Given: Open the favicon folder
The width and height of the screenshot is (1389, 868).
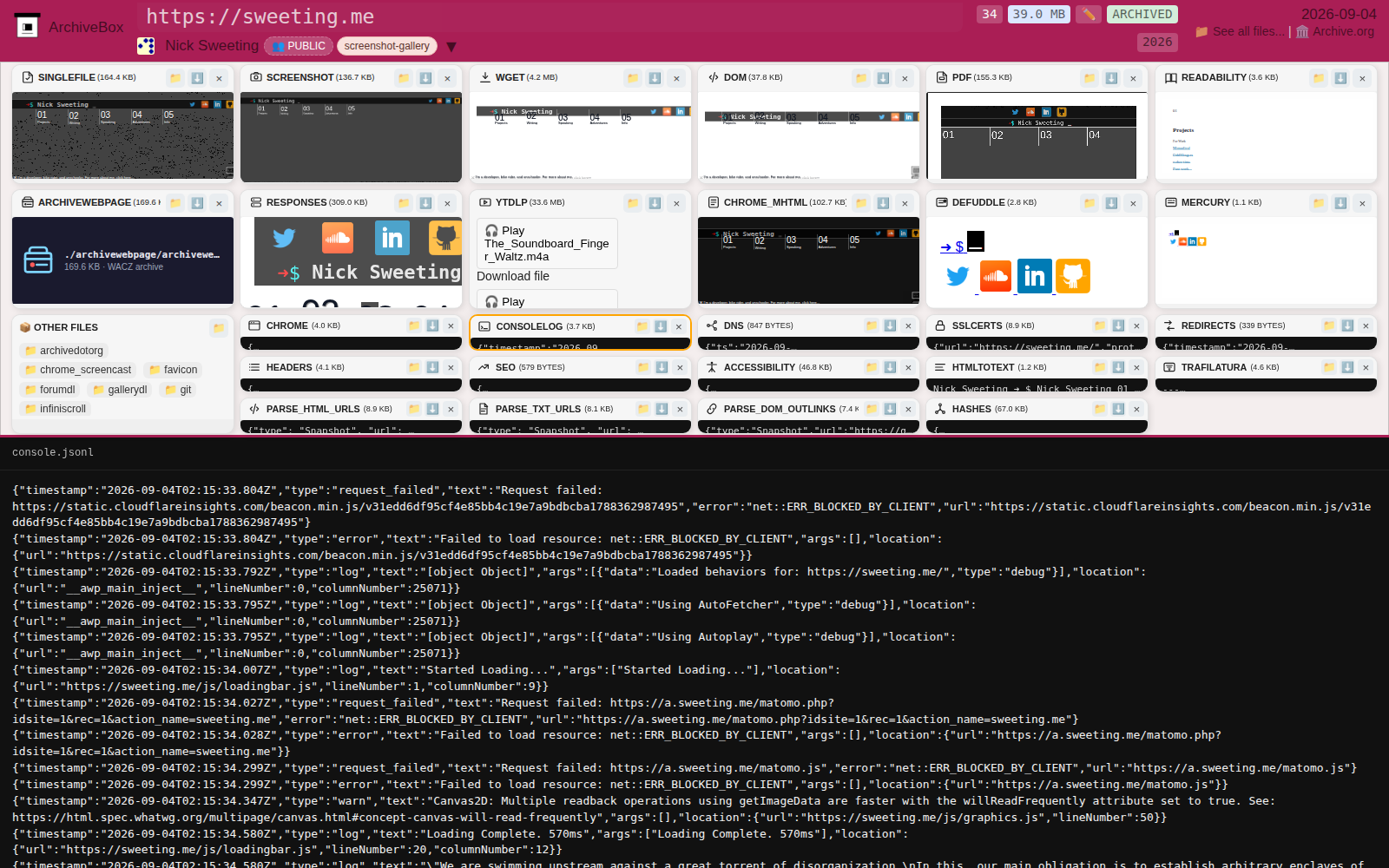Looking at the screenshot, I should (x=173, y=370).
